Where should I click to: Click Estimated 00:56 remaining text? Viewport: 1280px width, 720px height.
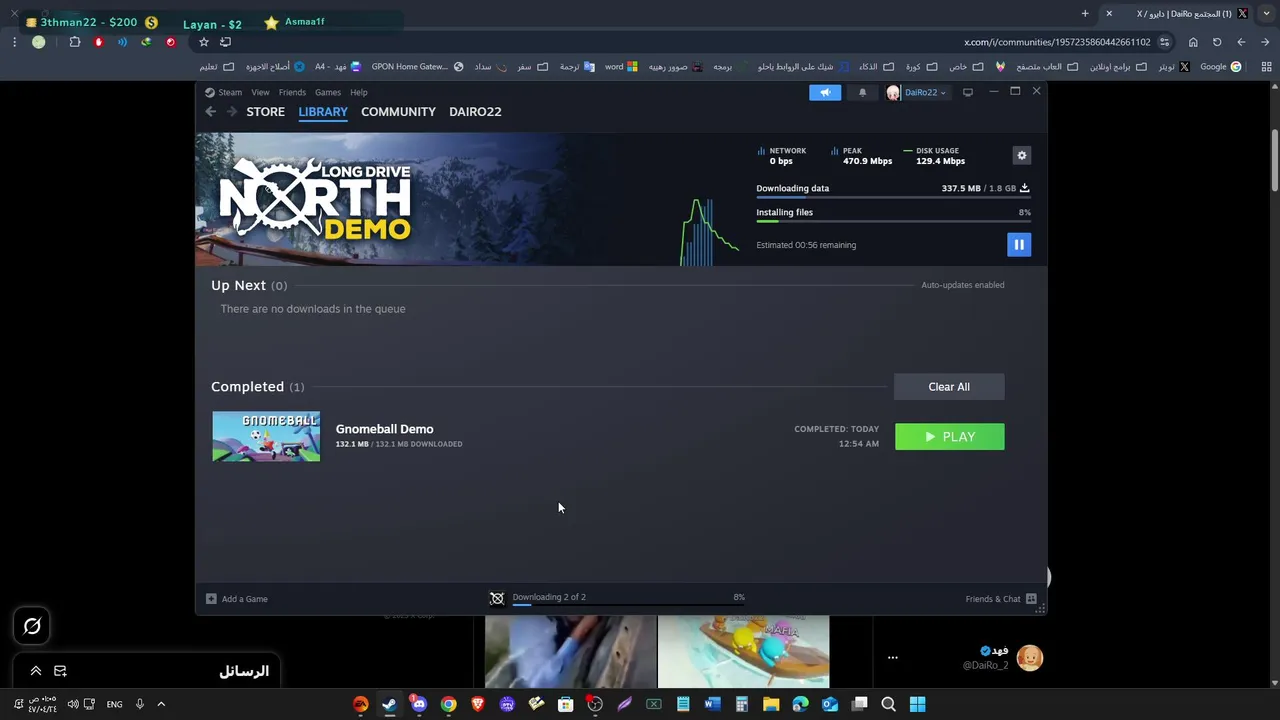tap(806, 245)
